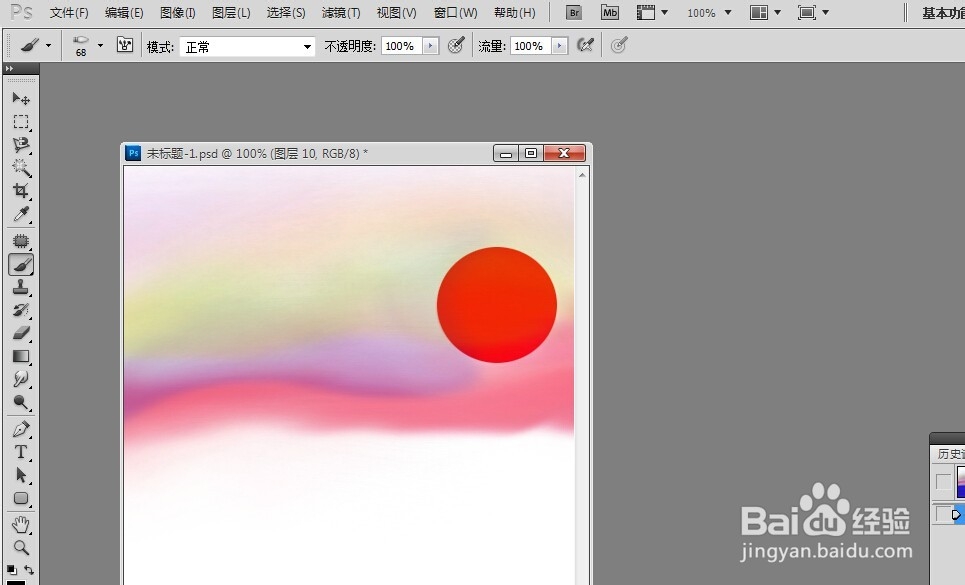Open the 视图(V) menu
The width and height of the screenshot is (965, 585).
coord(396,13)
